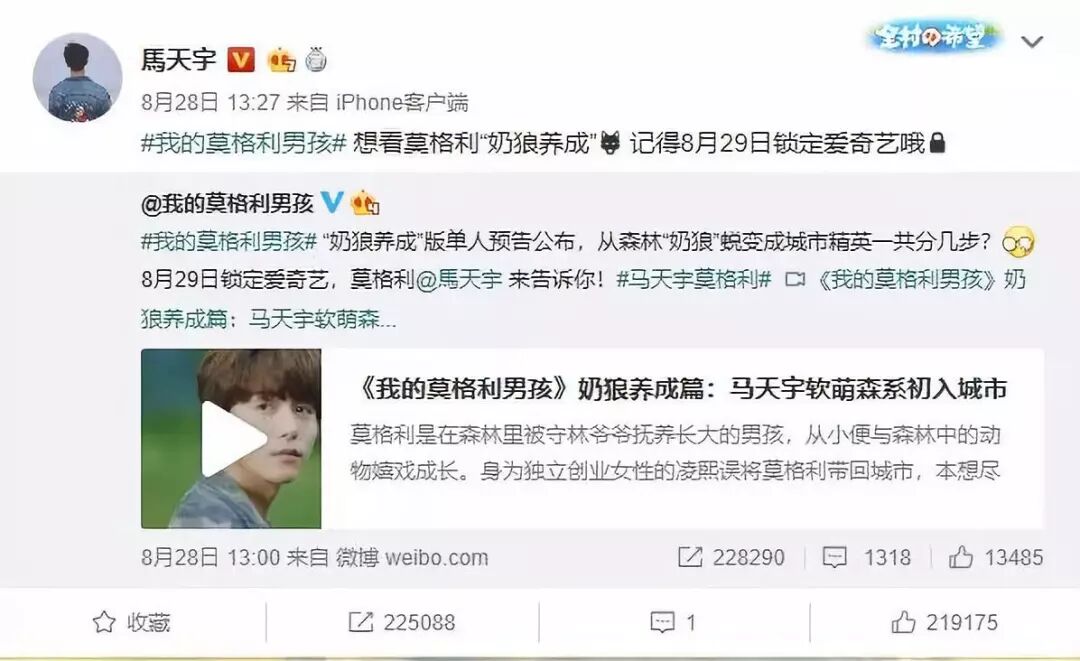
Task: Open the 馬天宇 username link
Action: click(178, 60)
